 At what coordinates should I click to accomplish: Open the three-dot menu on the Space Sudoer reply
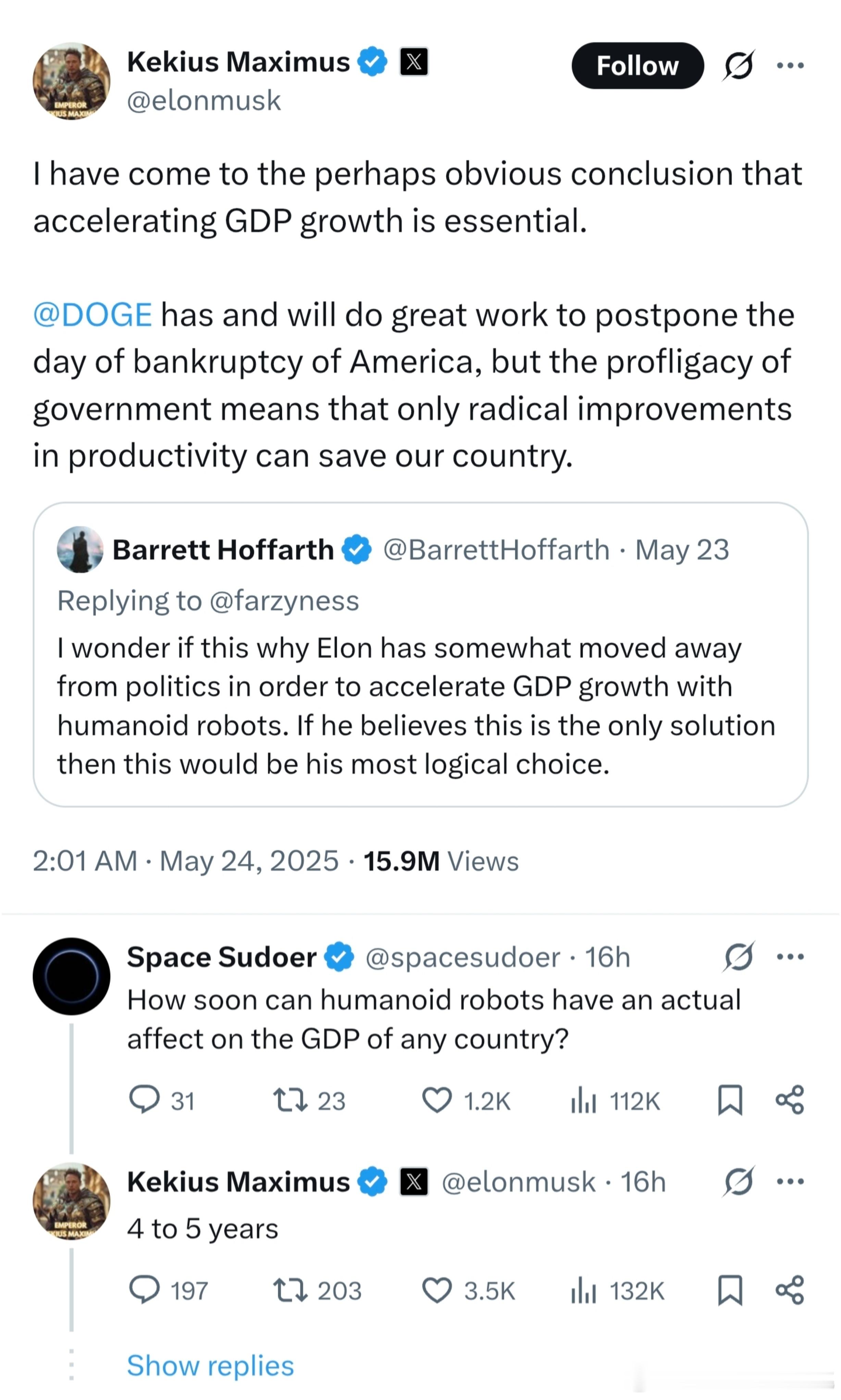tap(790, 957)
